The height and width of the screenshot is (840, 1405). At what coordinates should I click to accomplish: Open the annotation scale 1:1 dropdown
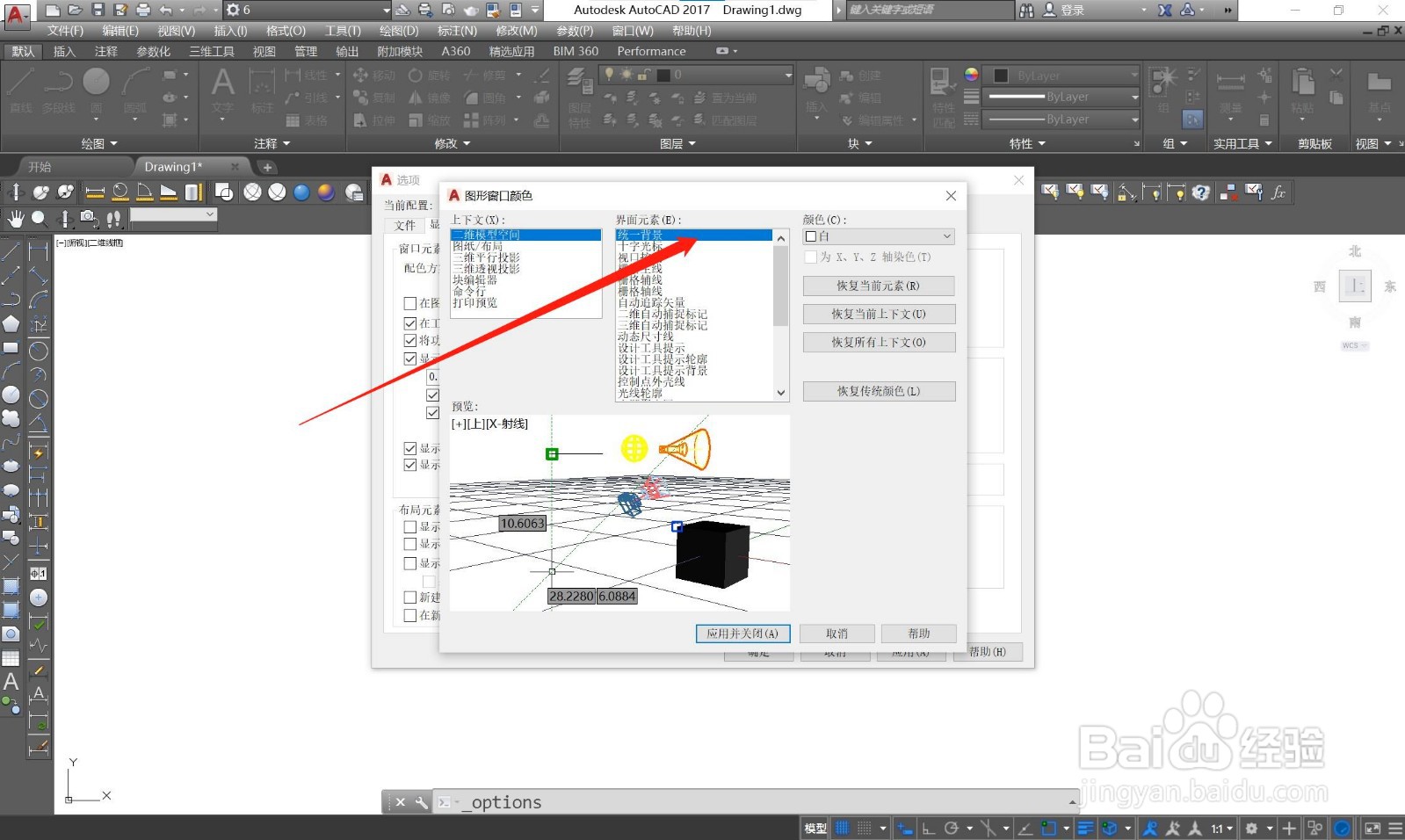(1222, 828)
